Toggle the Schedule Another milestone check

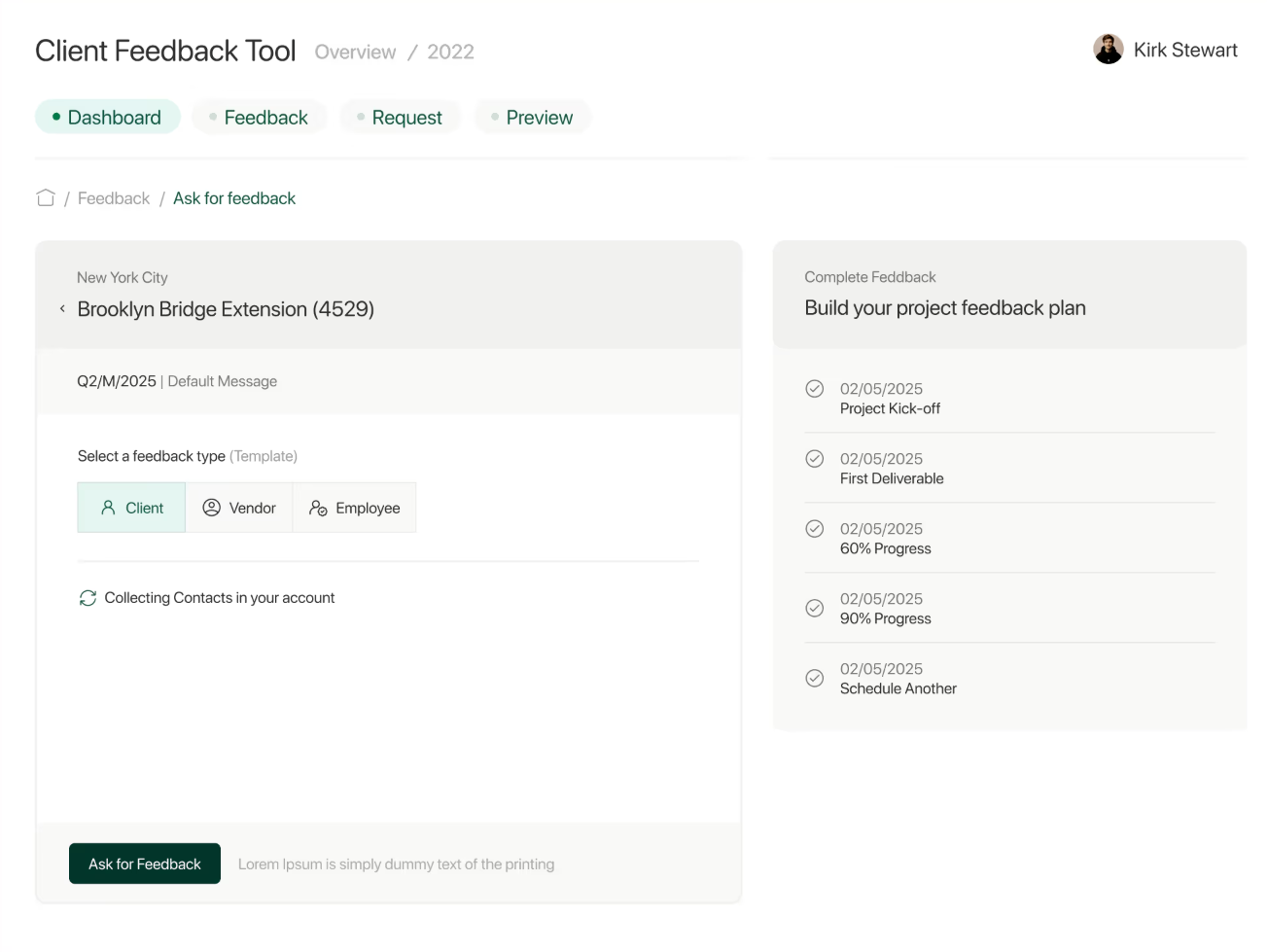814,677
